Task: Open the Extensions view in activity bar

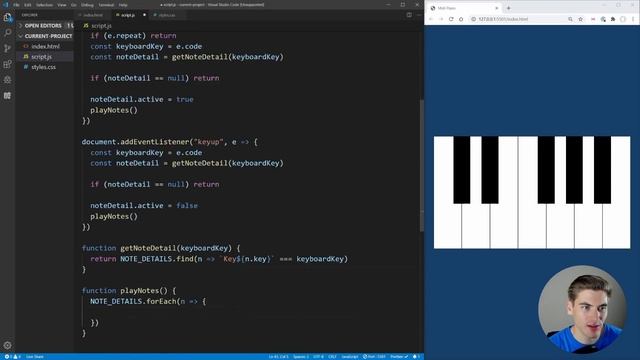Action: 7,64
